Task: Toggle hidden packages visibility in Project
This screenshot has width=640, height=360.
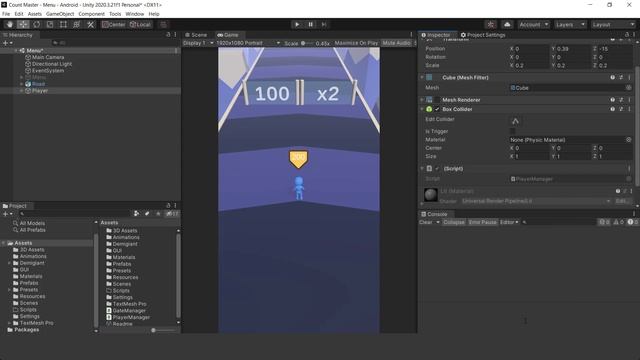Action: (x=172, y=213)
